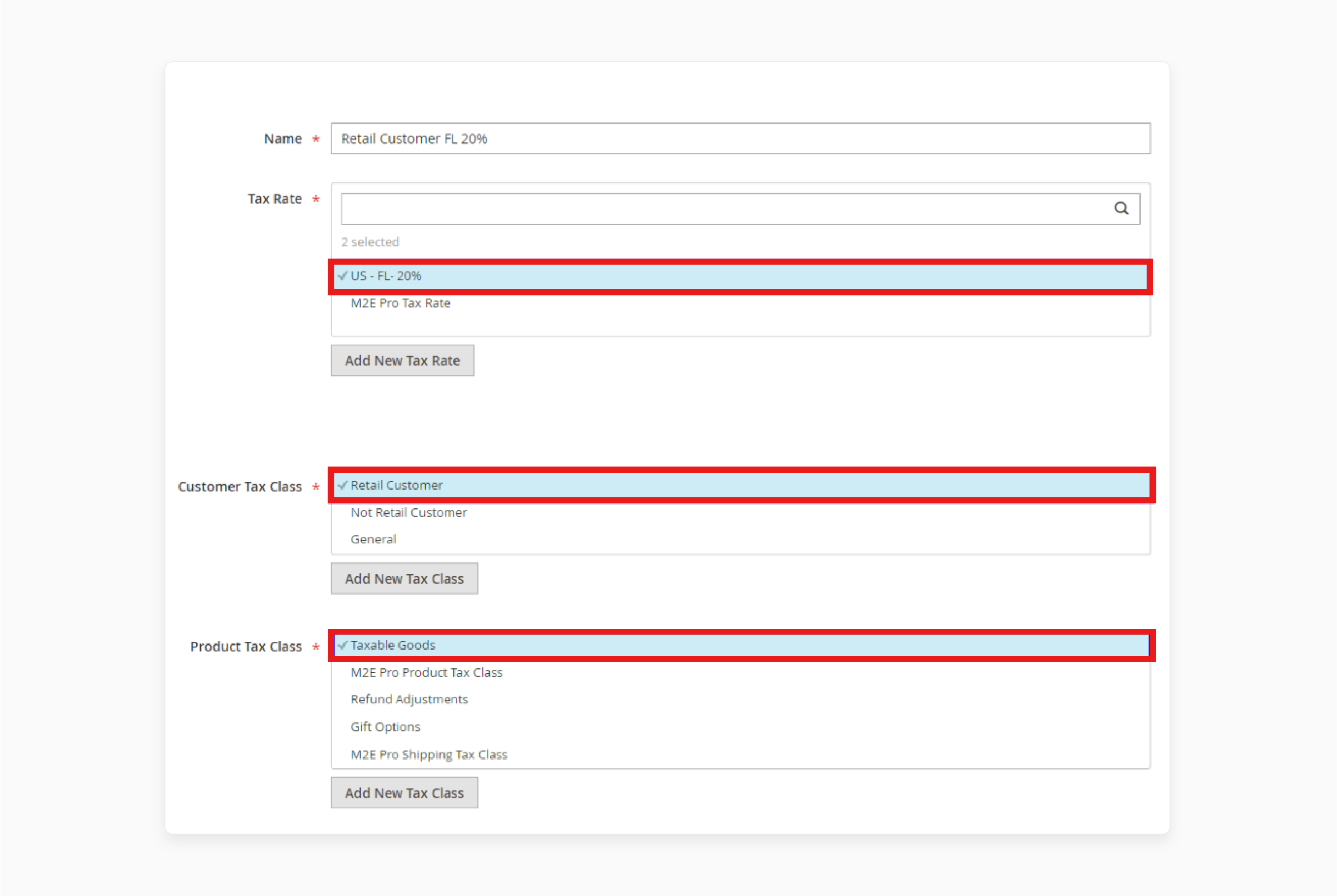Click the Add New Tax Rate button
1337x896 pixels.
[x=402, y=361]
